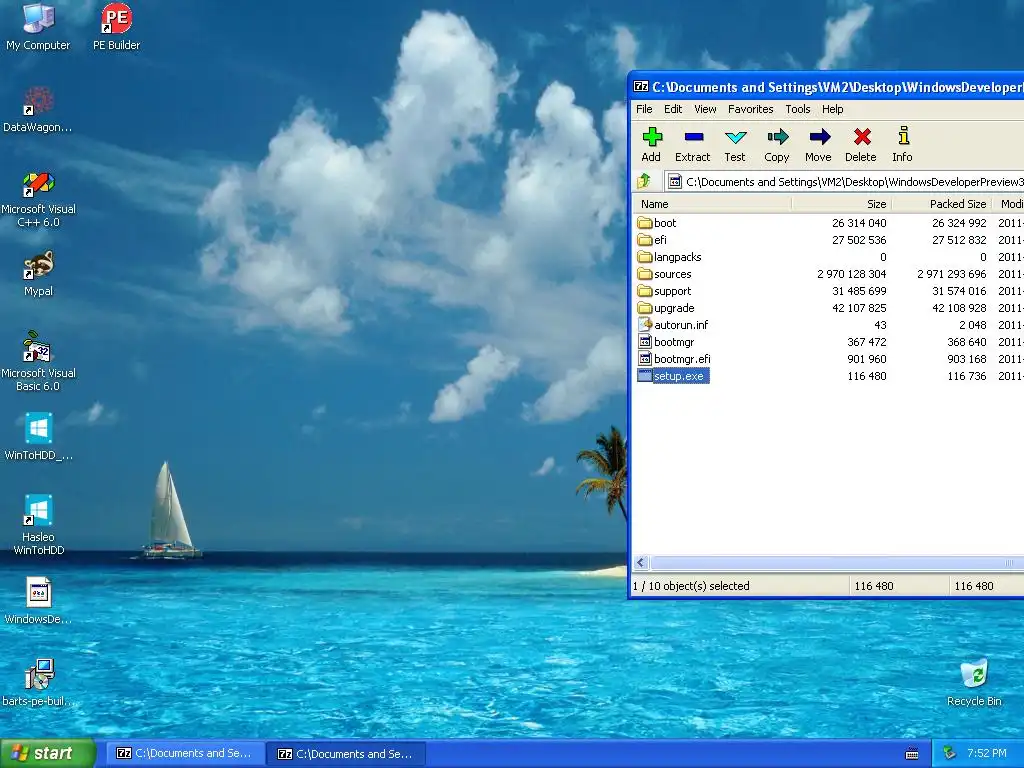
Task: Click the 7-Zip address path field
Action: click(x=844, y=182)
